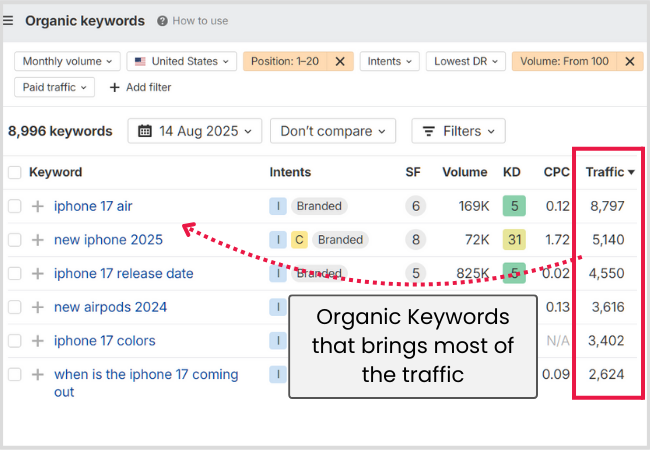
Task: Click the volume value 169K
Action: [474, 206]
